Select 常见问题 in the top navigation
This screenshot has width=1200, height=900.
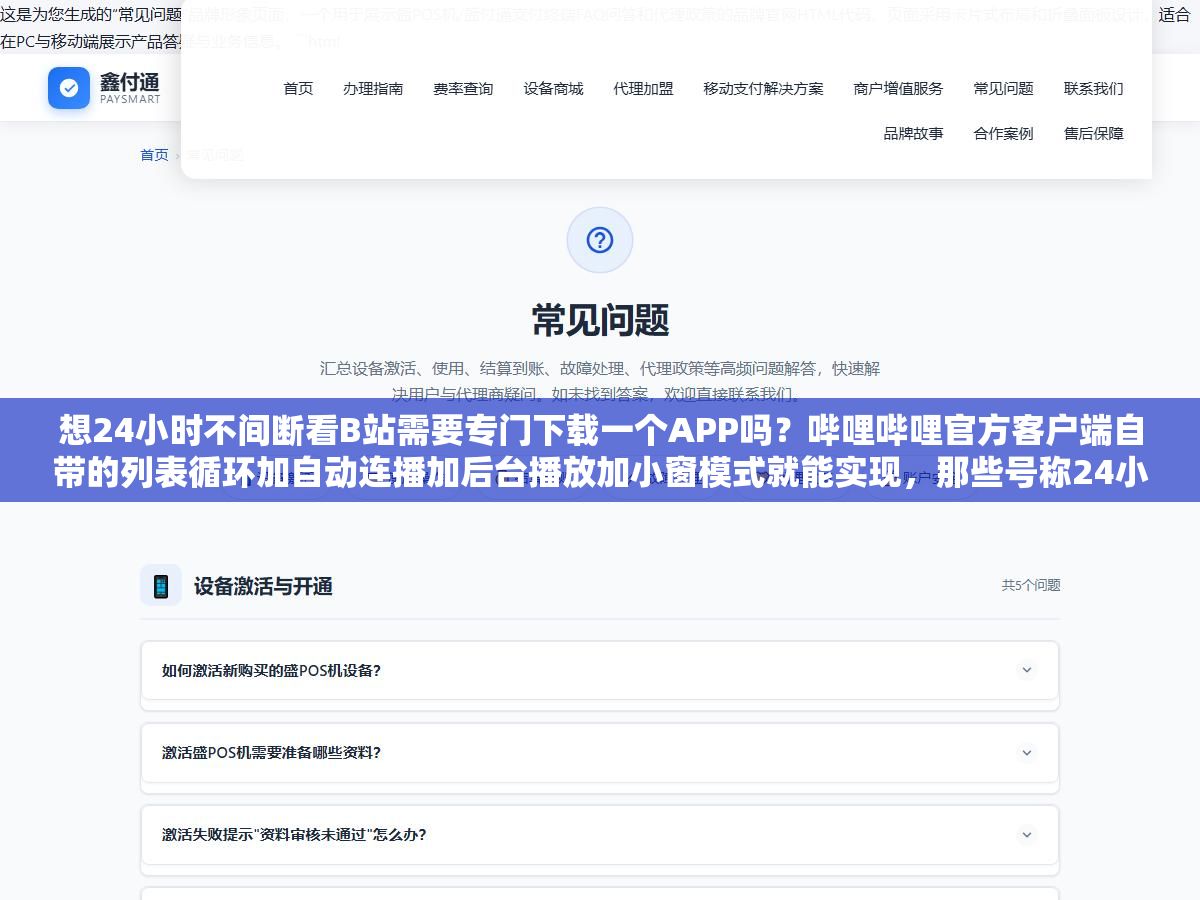point(1003,88)
